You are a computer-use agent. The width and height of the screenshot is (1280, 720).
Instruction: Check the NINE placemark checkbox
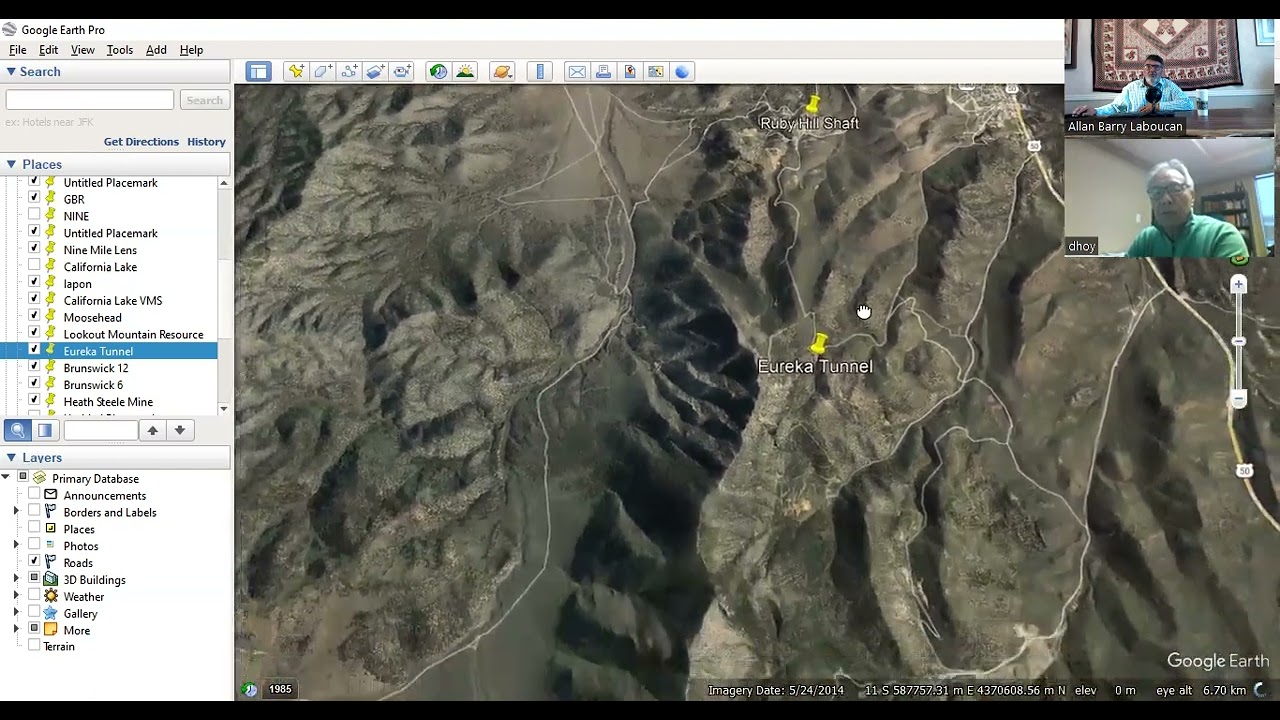[x=34, y=215]
